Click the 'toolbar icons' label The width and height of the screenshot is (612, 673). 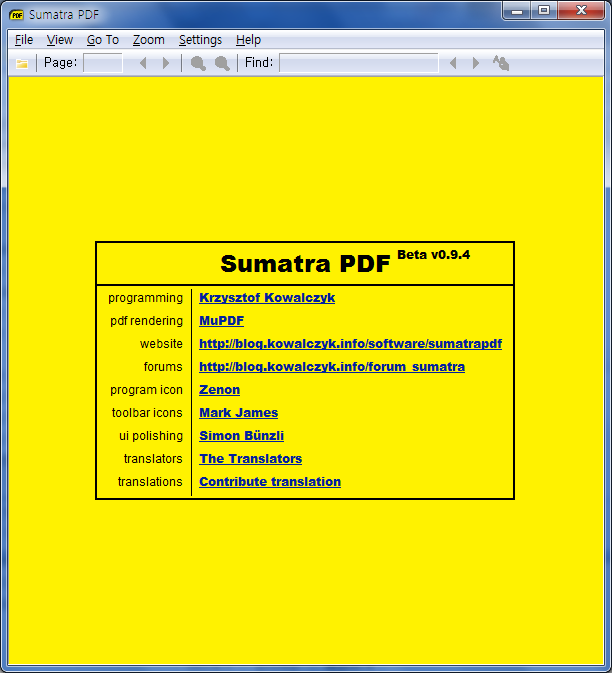147,413
